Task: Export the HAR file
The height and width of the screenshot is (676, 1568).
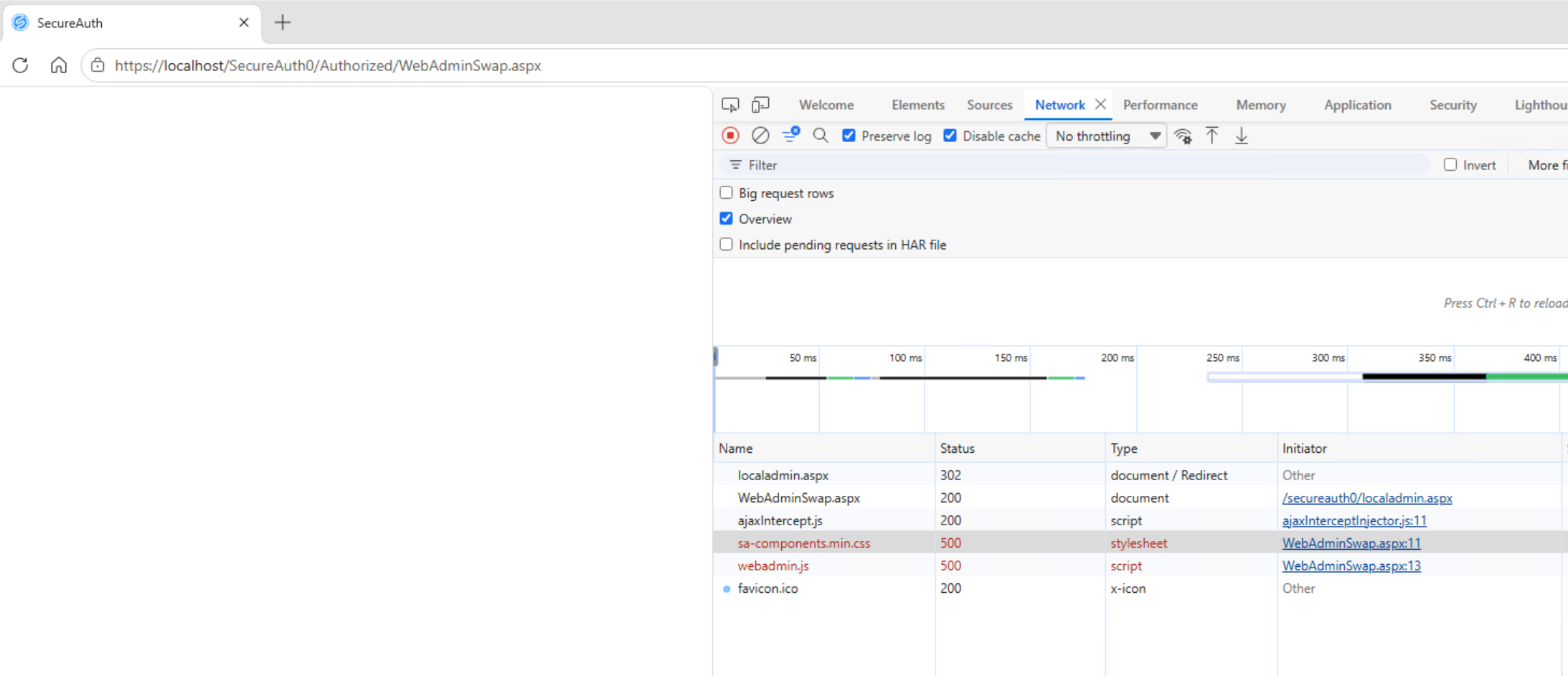Action: (x=1242, y=136)
